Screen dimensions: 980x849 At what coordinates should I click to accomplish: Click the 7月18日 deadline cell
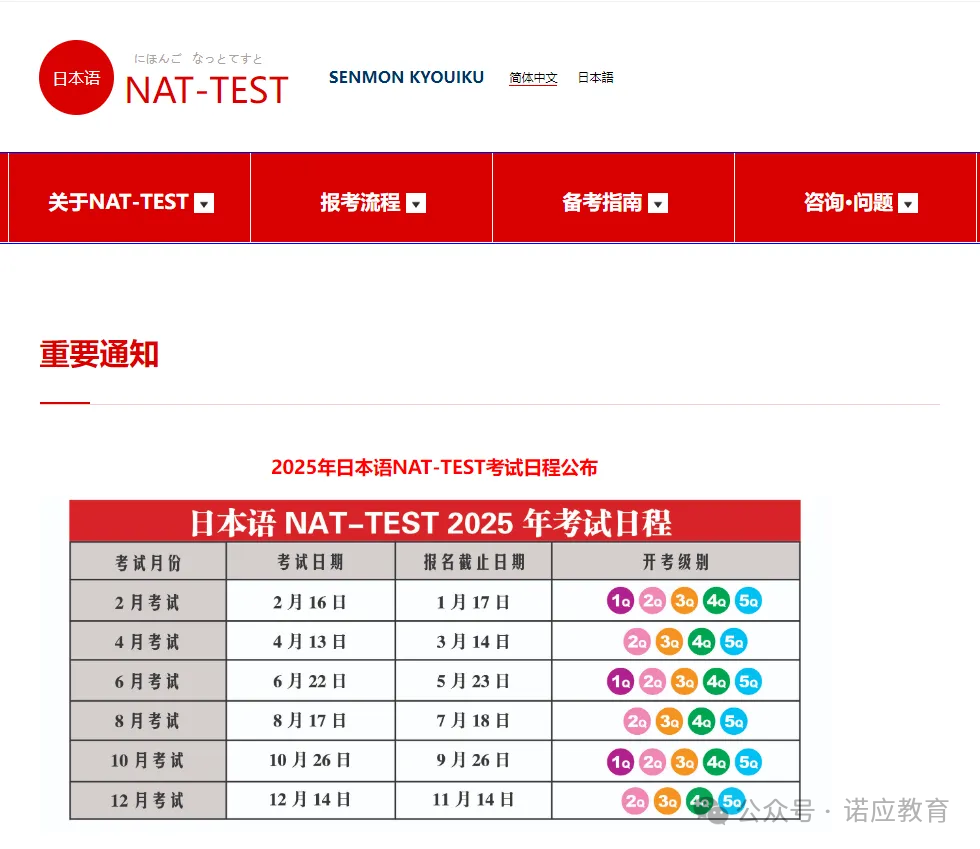pos(474,721)
